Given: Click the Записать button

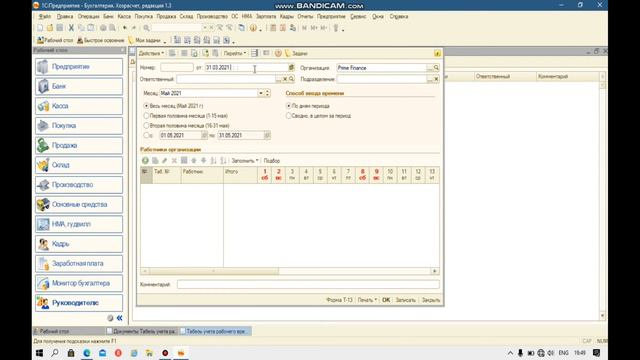Looking at the screenshot, I should [405, 300].
